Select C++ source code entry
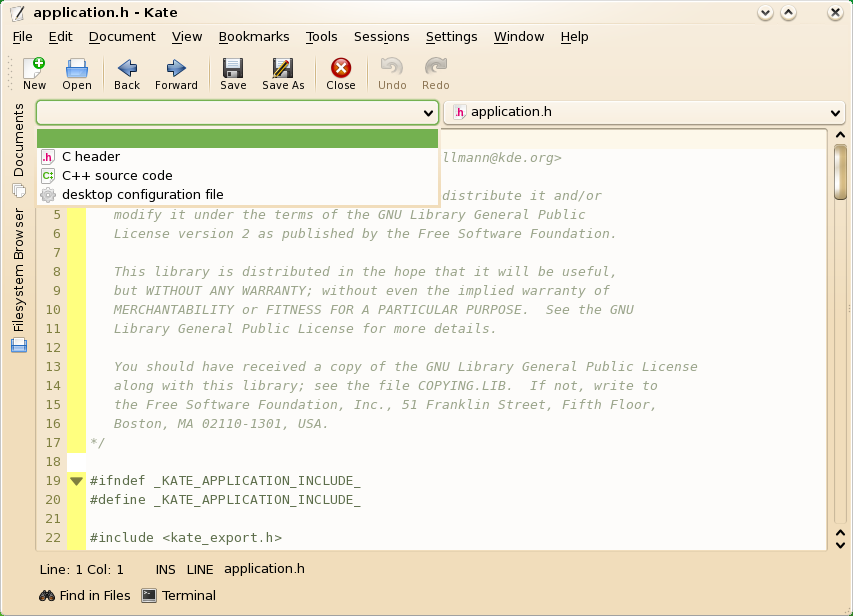Viewport: 853px width, 616px height. 237,176
